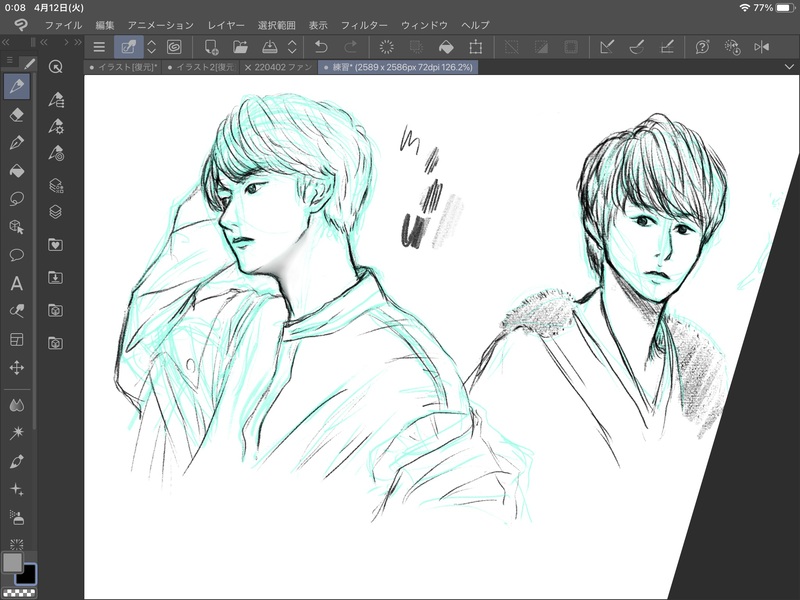The width and height of the screenshot is (800, 600).
Task: Open the レイヤー menu
Action: (x=225, y=23)
